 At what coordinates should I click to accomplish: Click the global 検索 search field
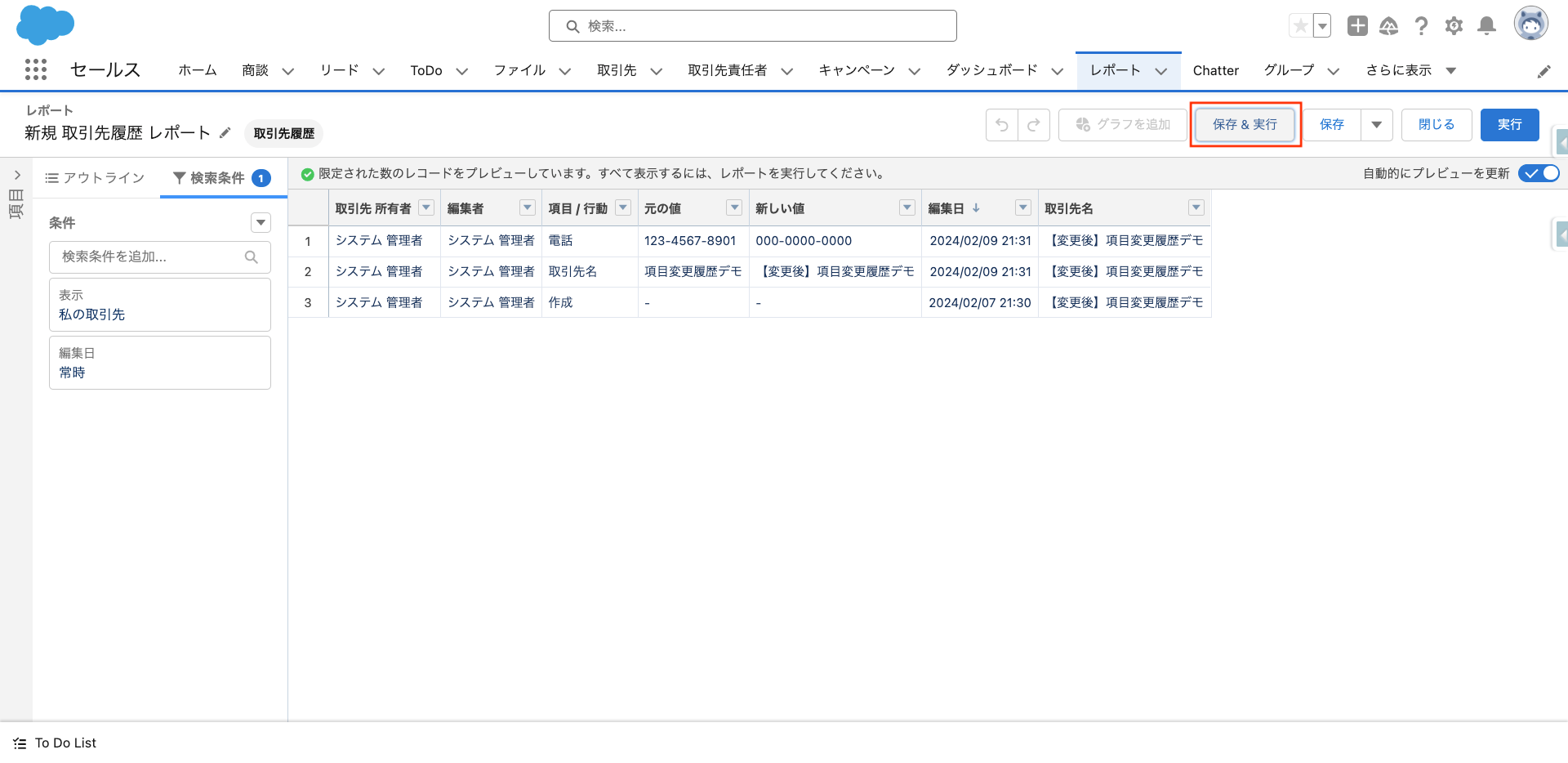click(753, 25)
